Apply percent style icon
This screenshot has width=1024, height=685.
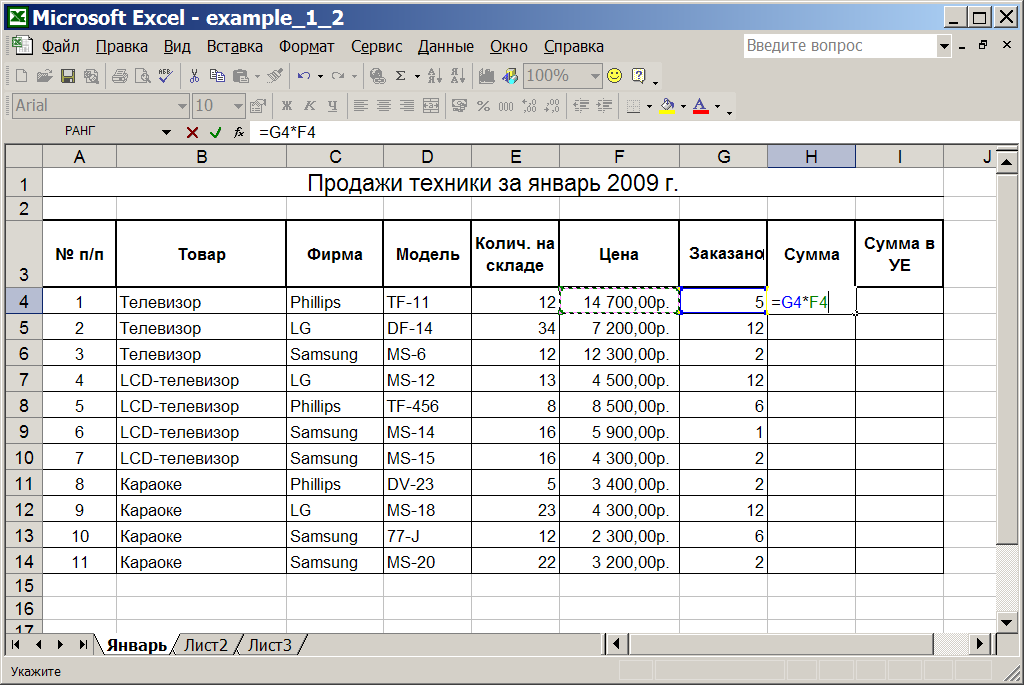483,106
